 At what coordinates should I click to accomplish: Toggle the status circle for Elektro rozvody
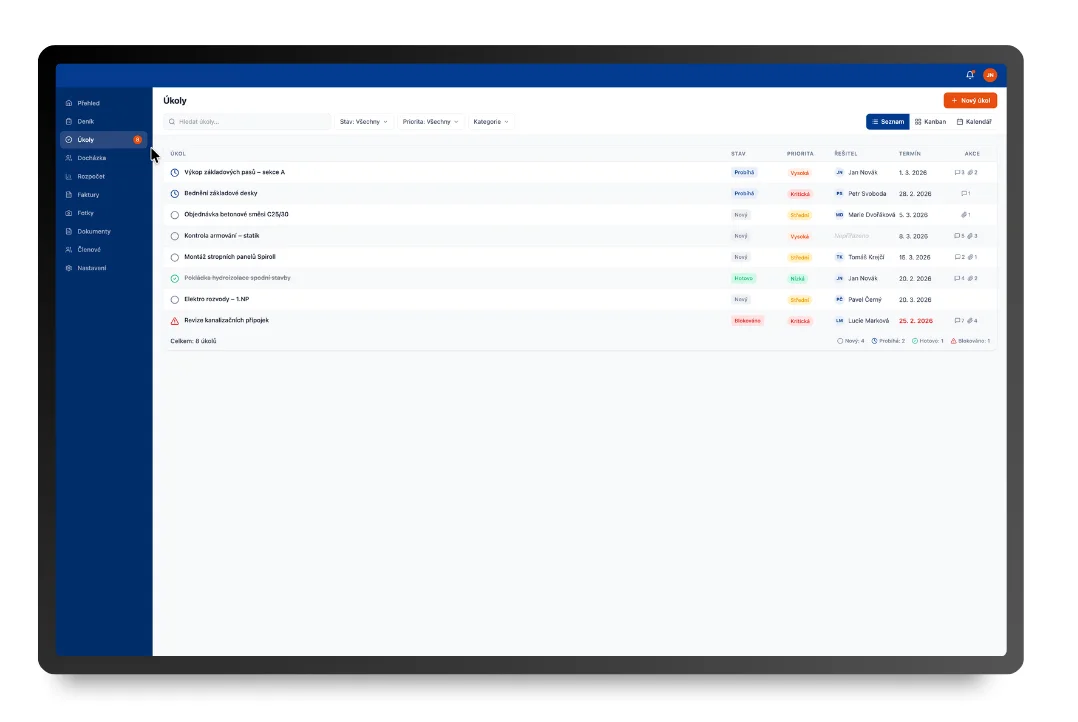[175, 300]
